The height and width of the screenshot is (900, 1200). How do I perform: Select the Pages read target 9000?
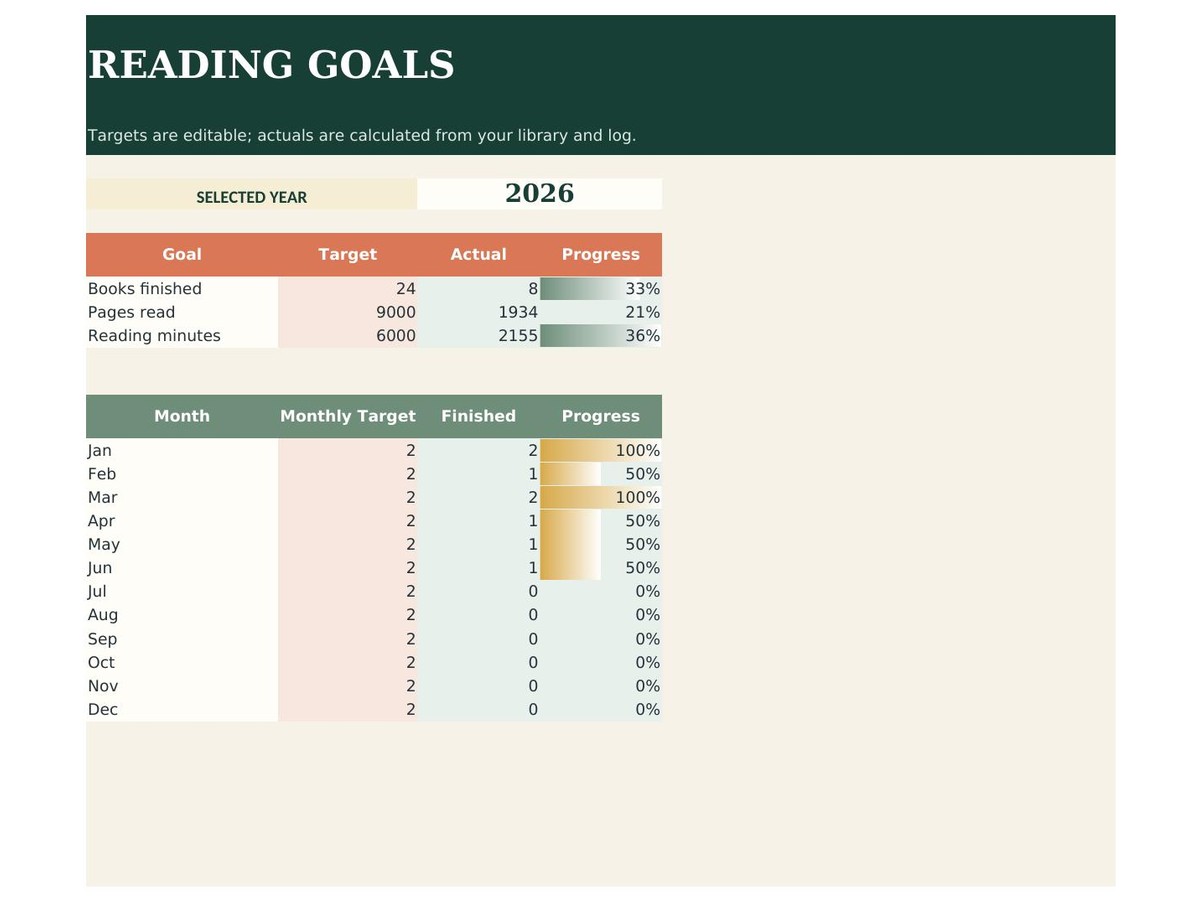click(x=348, y=312)
